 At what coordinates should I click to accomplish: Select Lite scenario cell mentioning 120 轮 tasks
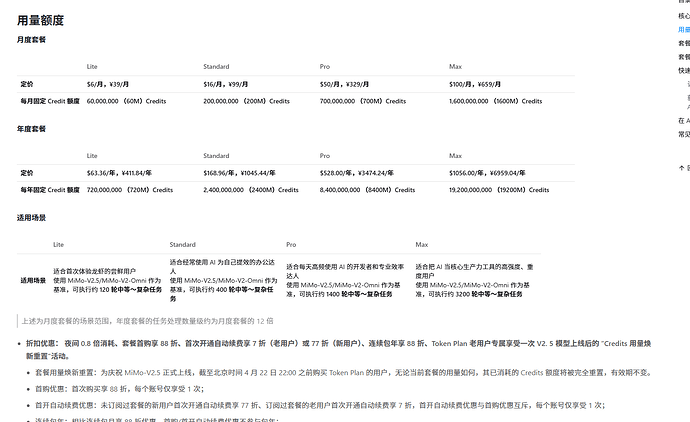point(108,280)
